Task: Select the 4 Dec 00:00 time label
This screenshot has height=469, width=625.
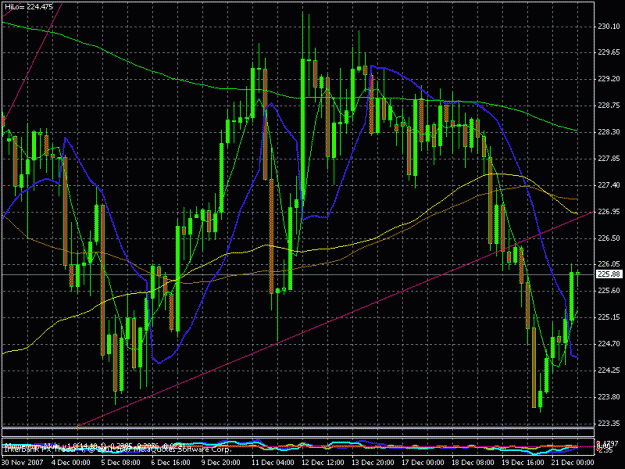Action: coord(71,463)
